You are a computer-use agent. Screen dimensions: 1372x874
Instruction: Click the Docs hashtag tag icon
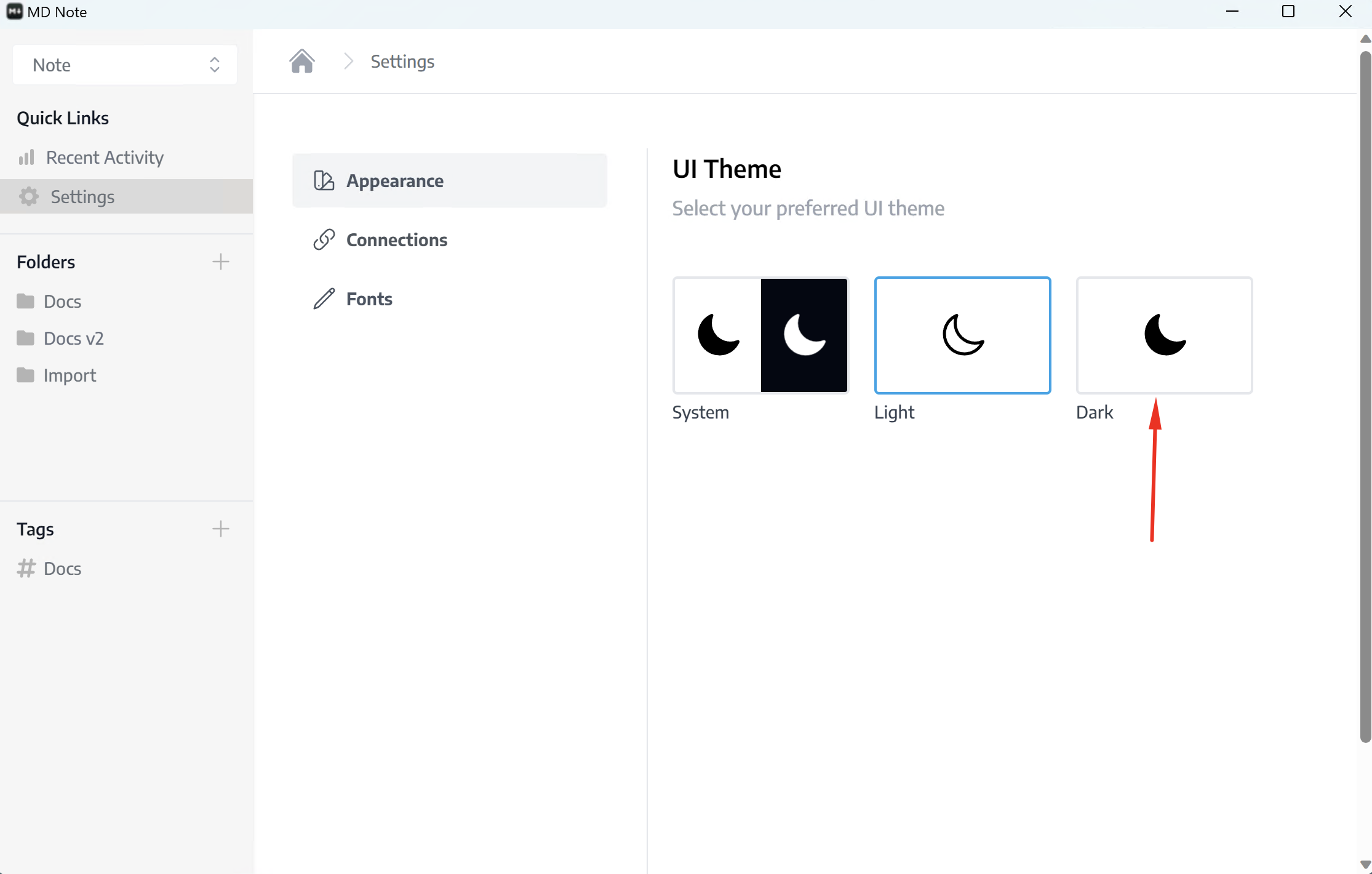[26, 568]
